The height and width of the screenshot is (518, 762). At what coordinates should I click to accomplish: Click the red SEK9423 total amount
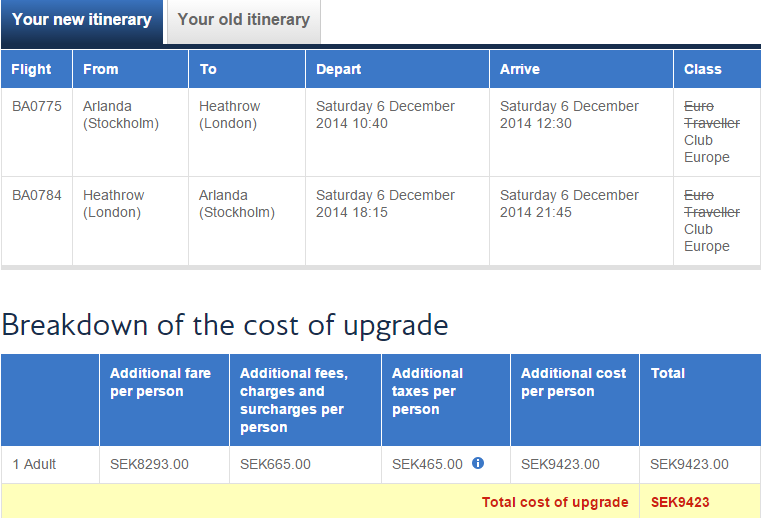click(x=680, y=502)
